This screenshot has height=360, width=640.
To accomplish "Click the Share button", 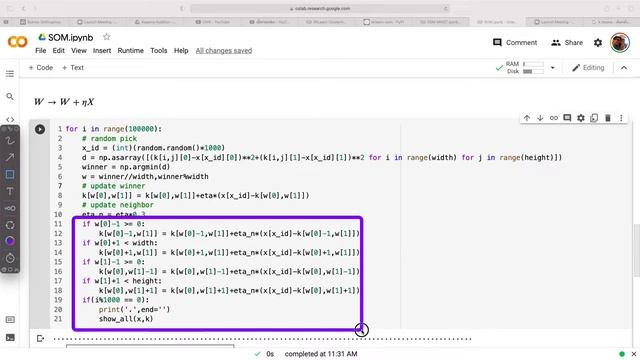I will [x=567, y=42].
